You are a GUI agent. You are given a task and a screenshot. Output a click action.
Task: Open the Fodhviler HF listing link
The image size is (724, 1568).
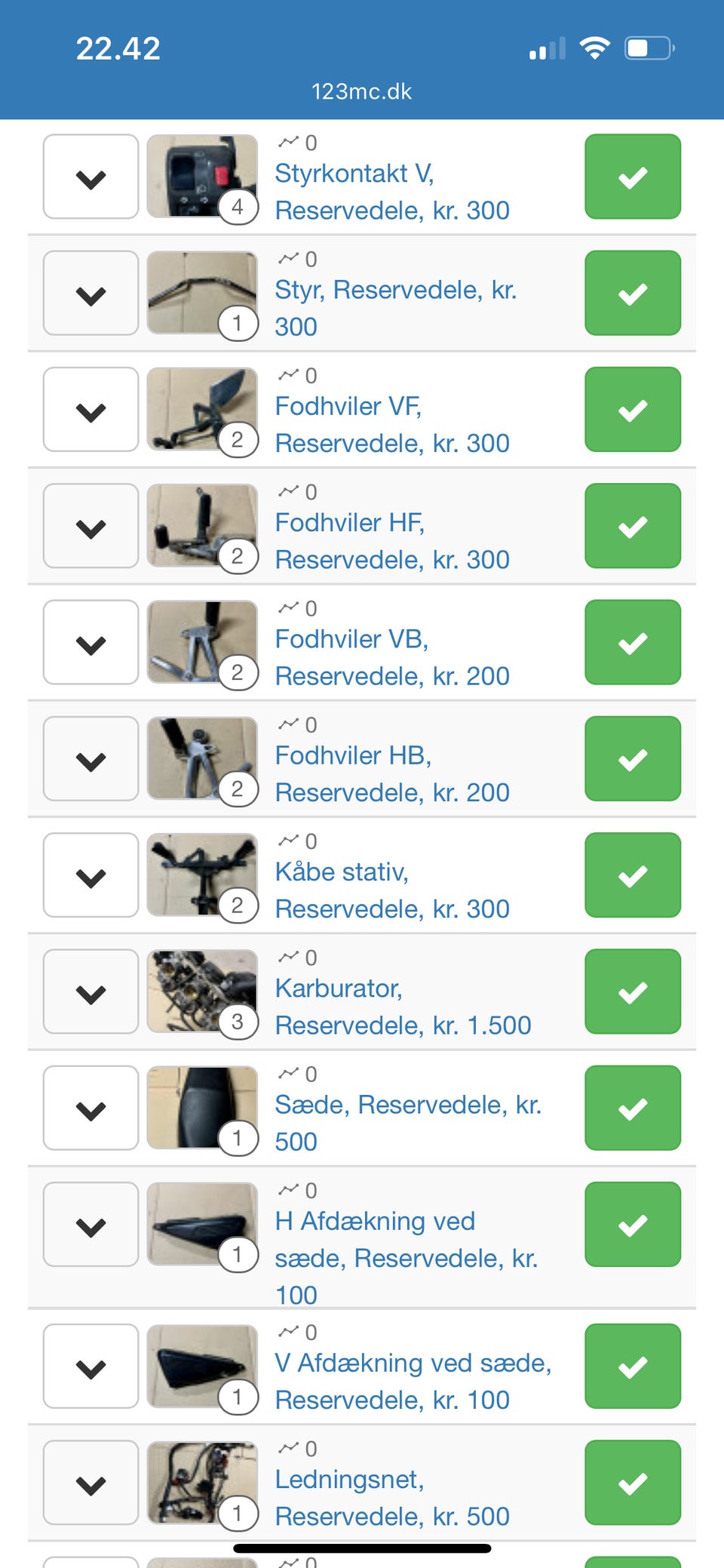391,541
